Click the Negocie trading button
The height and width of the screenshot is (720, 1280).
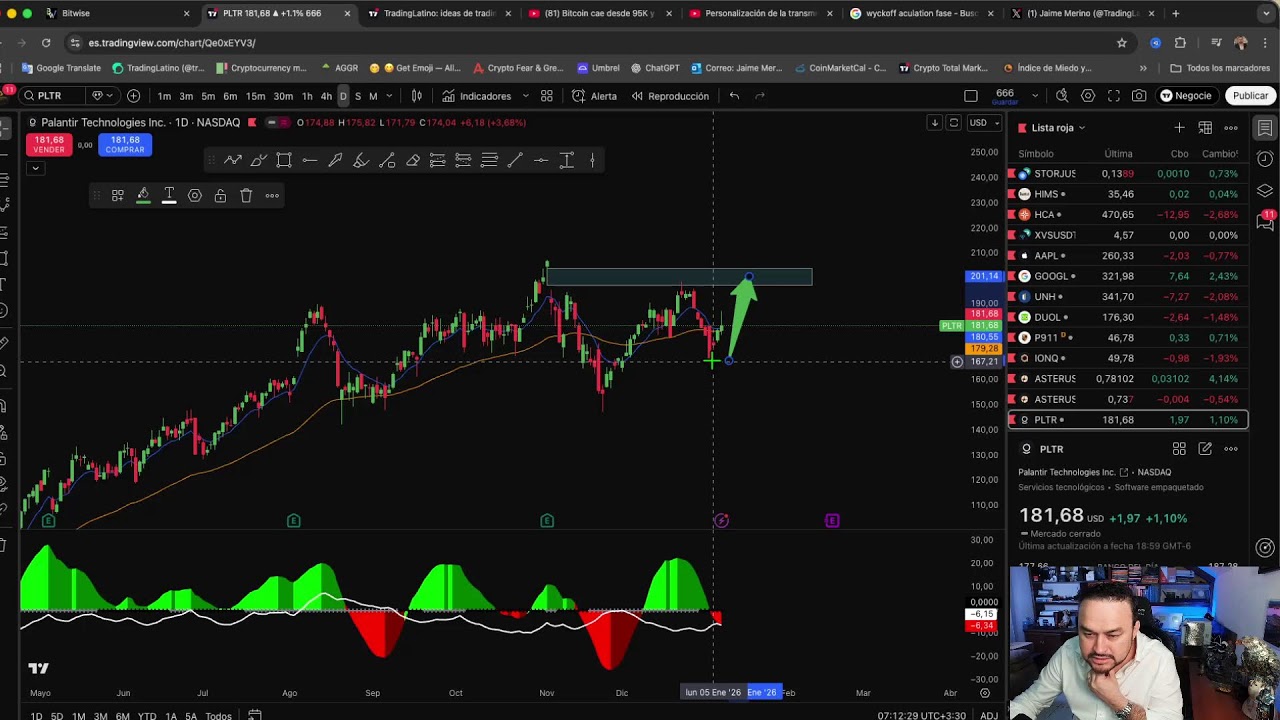[1186, 96]
